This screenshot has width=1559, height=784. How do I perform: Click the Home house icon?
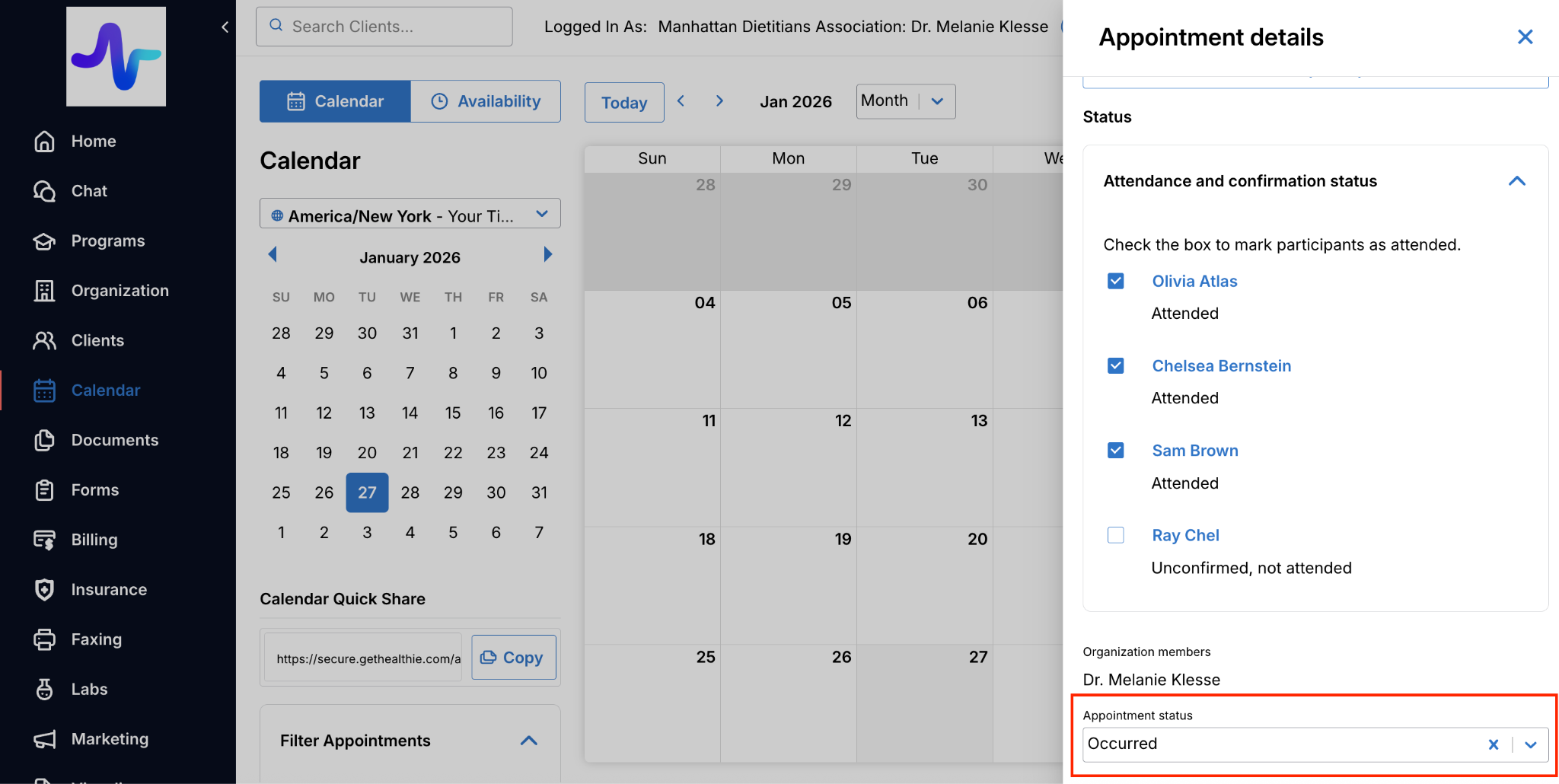click(45, 142)
